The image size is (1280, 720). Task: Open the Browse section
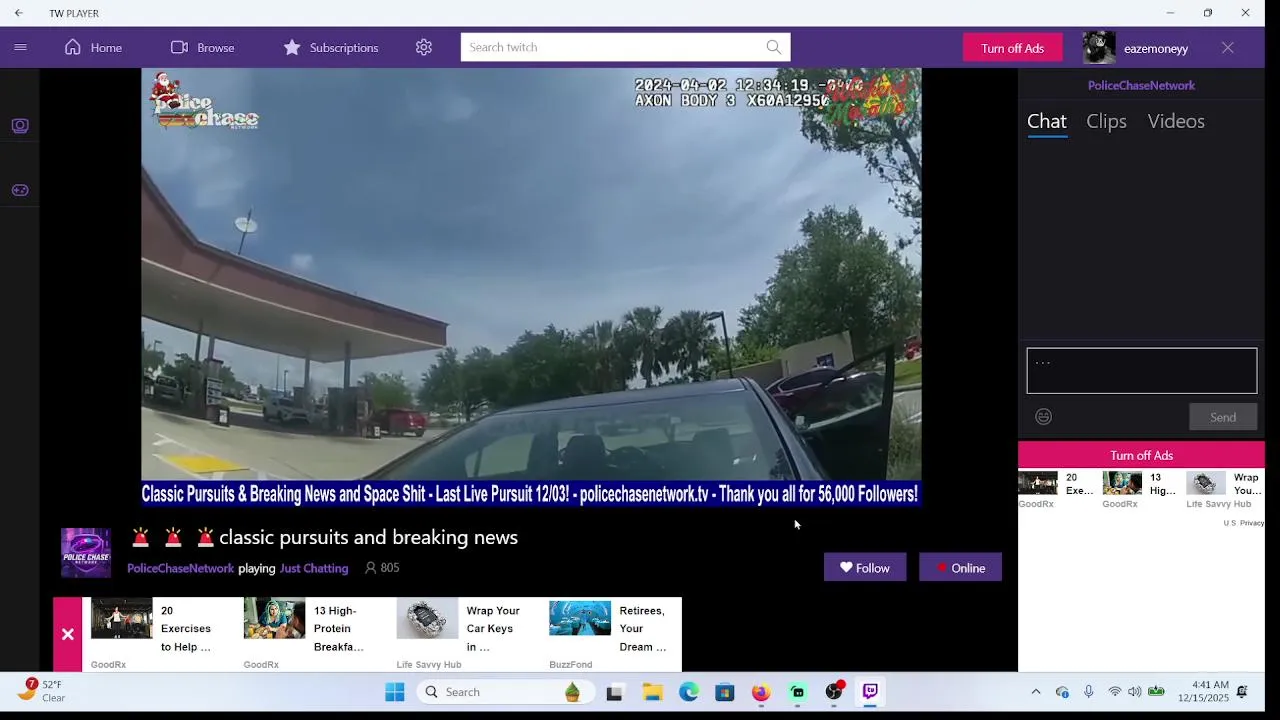[202, 47]
